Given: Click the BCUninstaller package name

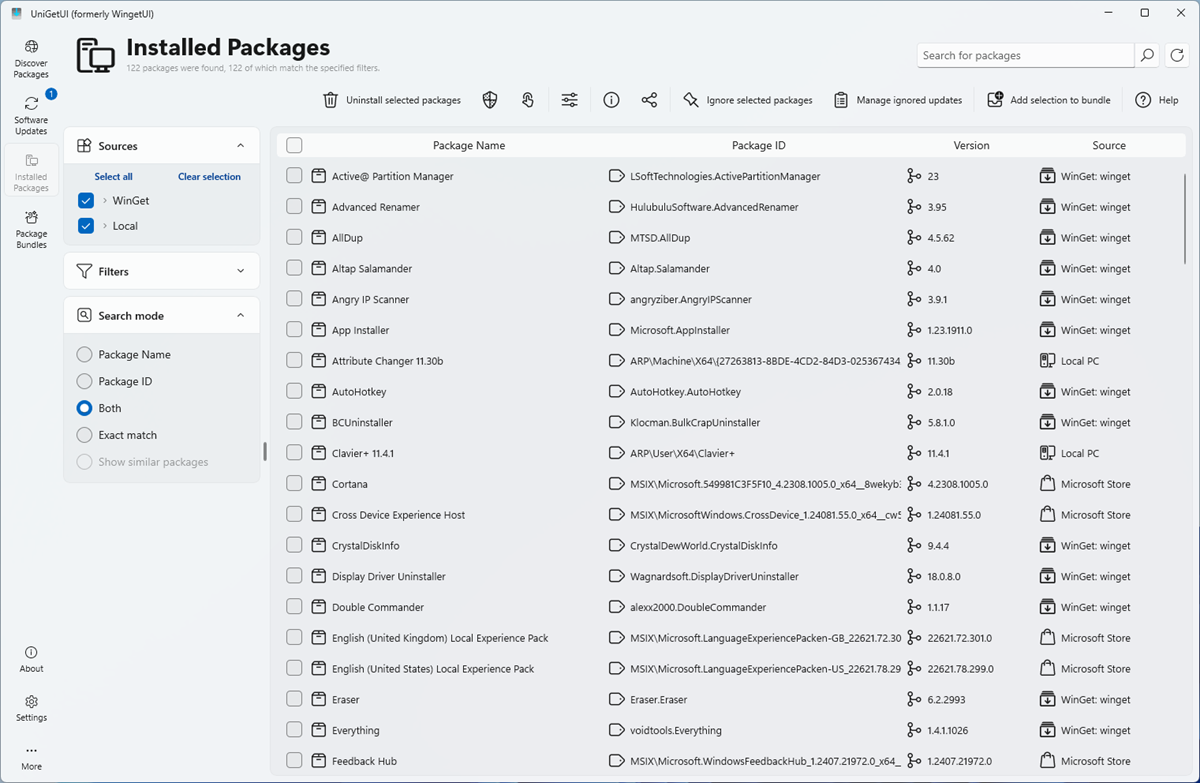Looking at the screenshot, I should (362, 423).
